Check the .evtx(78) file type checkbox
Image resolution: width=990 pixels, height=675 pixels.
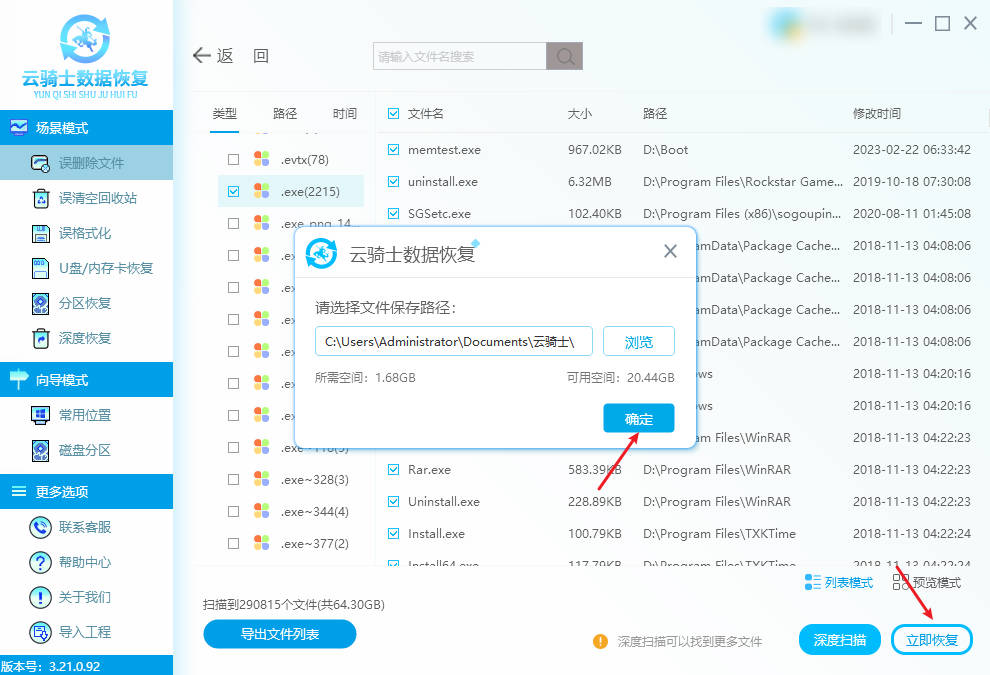(233, 159)
